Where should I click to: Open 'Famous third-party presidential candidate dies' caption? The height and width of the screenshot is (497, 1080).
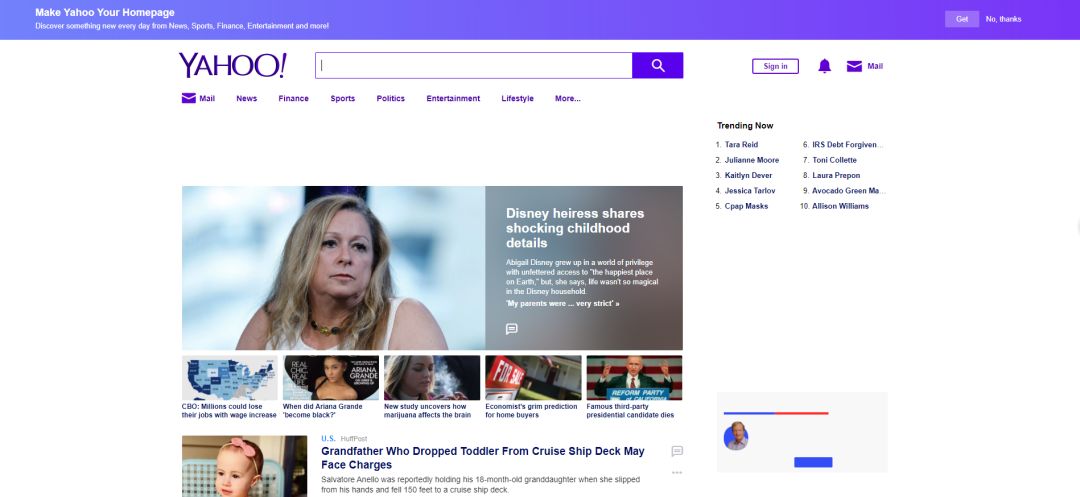[630, 411]
